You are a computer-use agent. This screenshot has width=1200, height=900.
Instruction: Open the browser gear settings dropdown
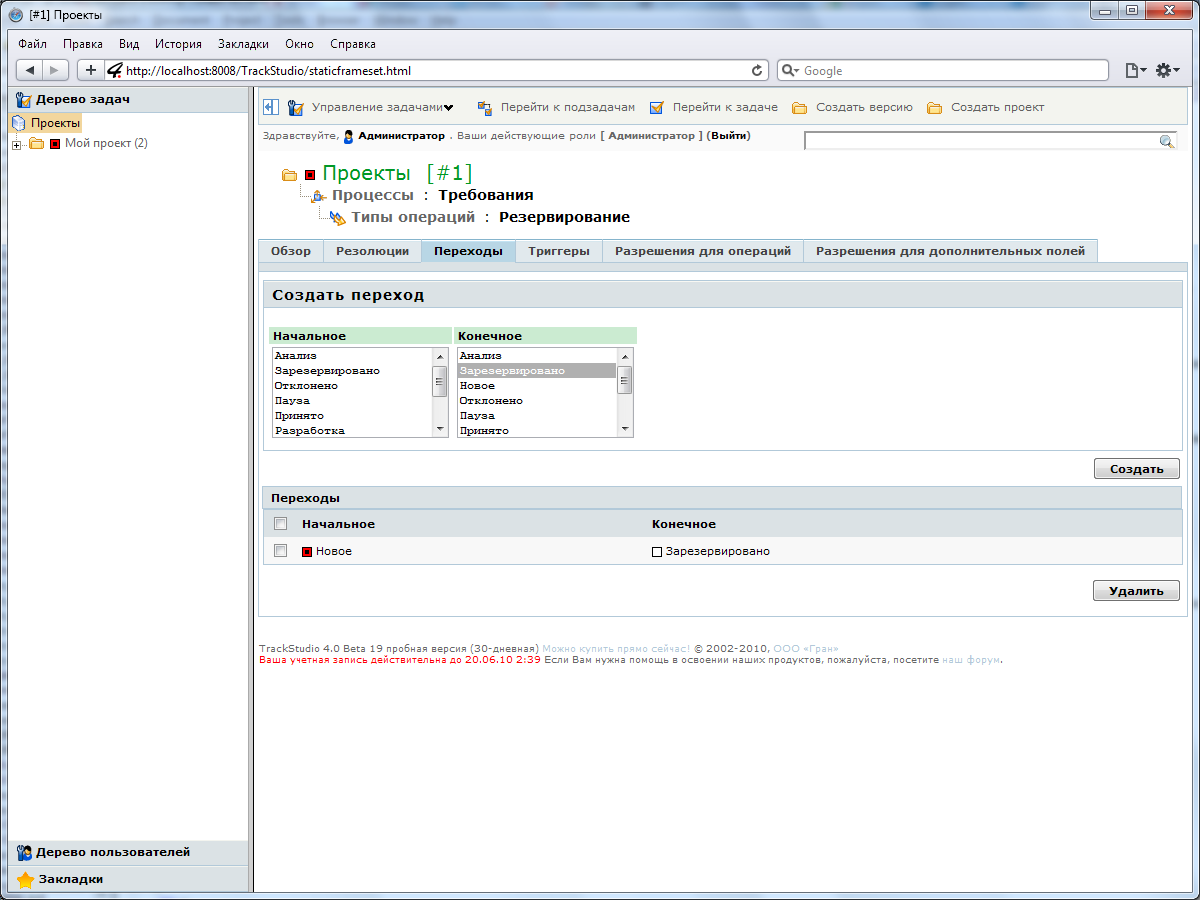coord(1168,70)
